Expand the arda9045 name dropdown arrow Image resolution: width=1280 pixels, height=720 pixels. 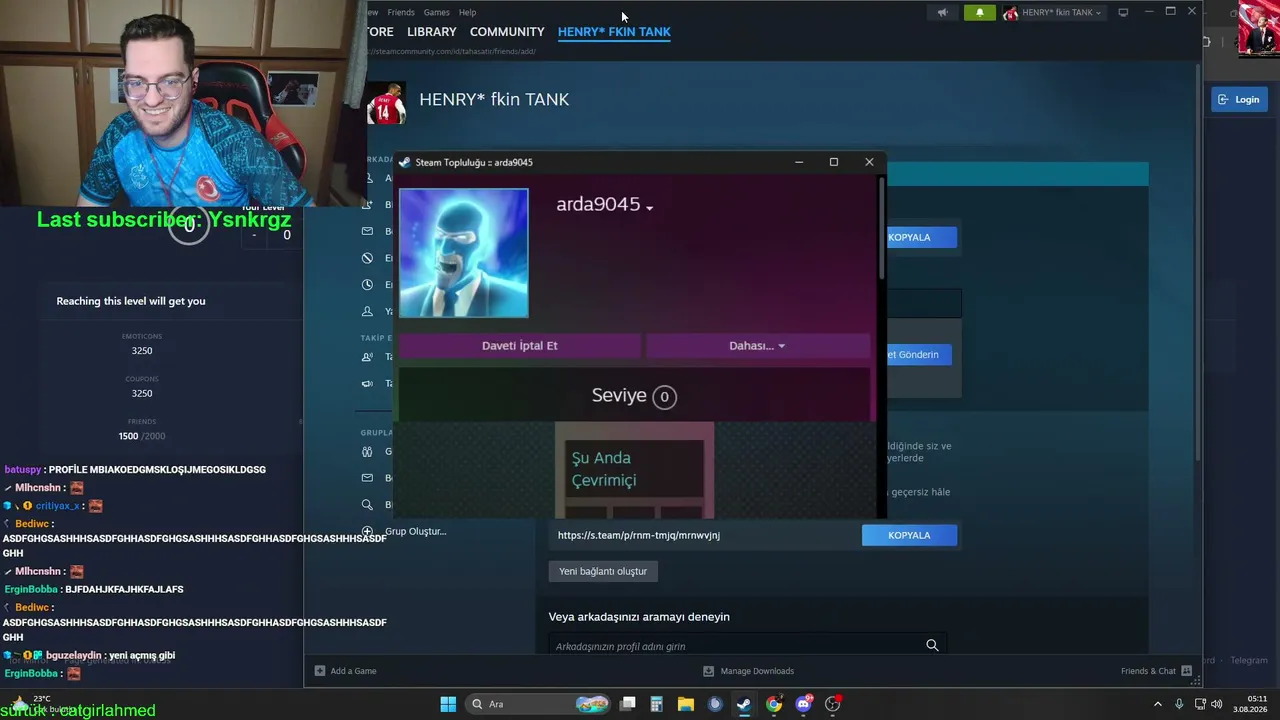649,207
